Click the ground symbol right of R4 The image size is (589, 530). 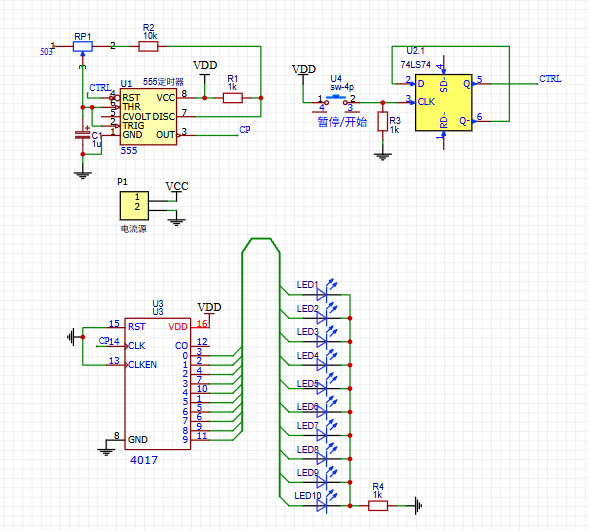point(418,506)
